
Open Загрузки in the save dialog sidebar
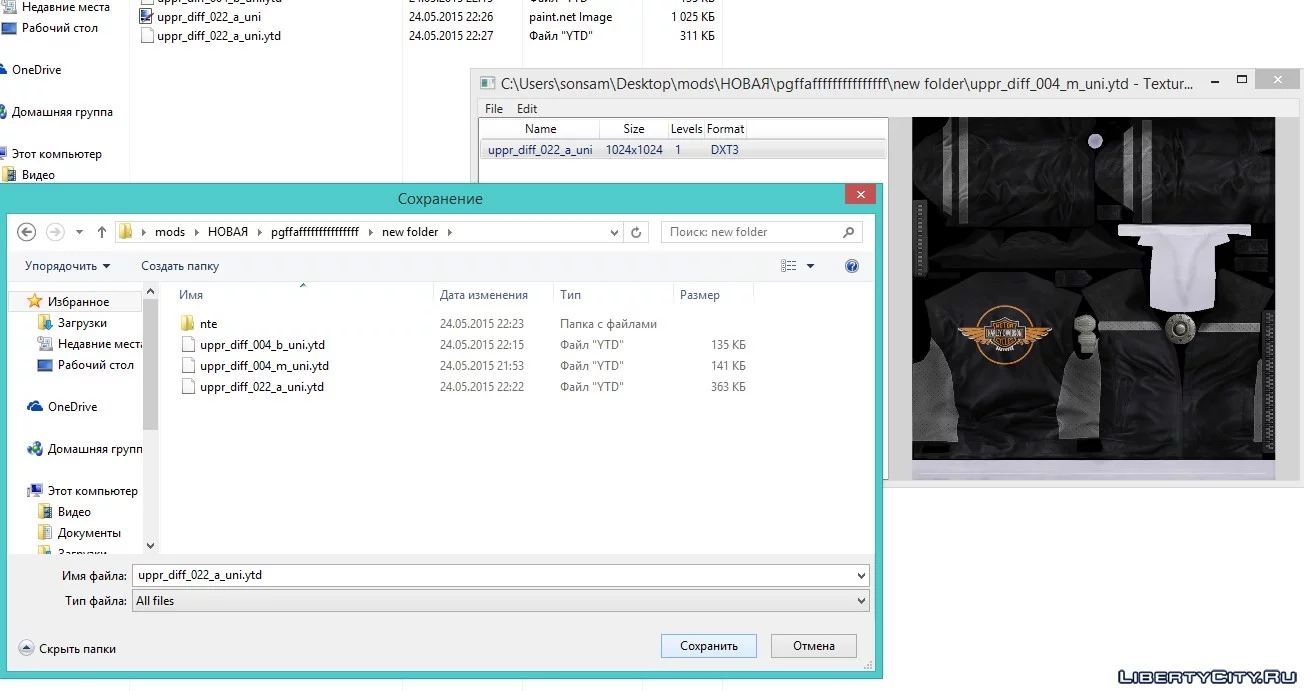click(82, 323)
